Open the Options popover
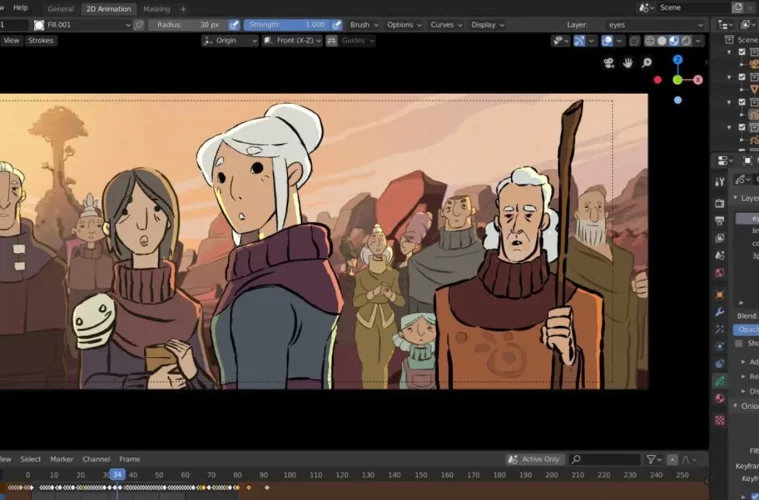The height and width of the screenshot is (500, 759). tap(404, 25)
